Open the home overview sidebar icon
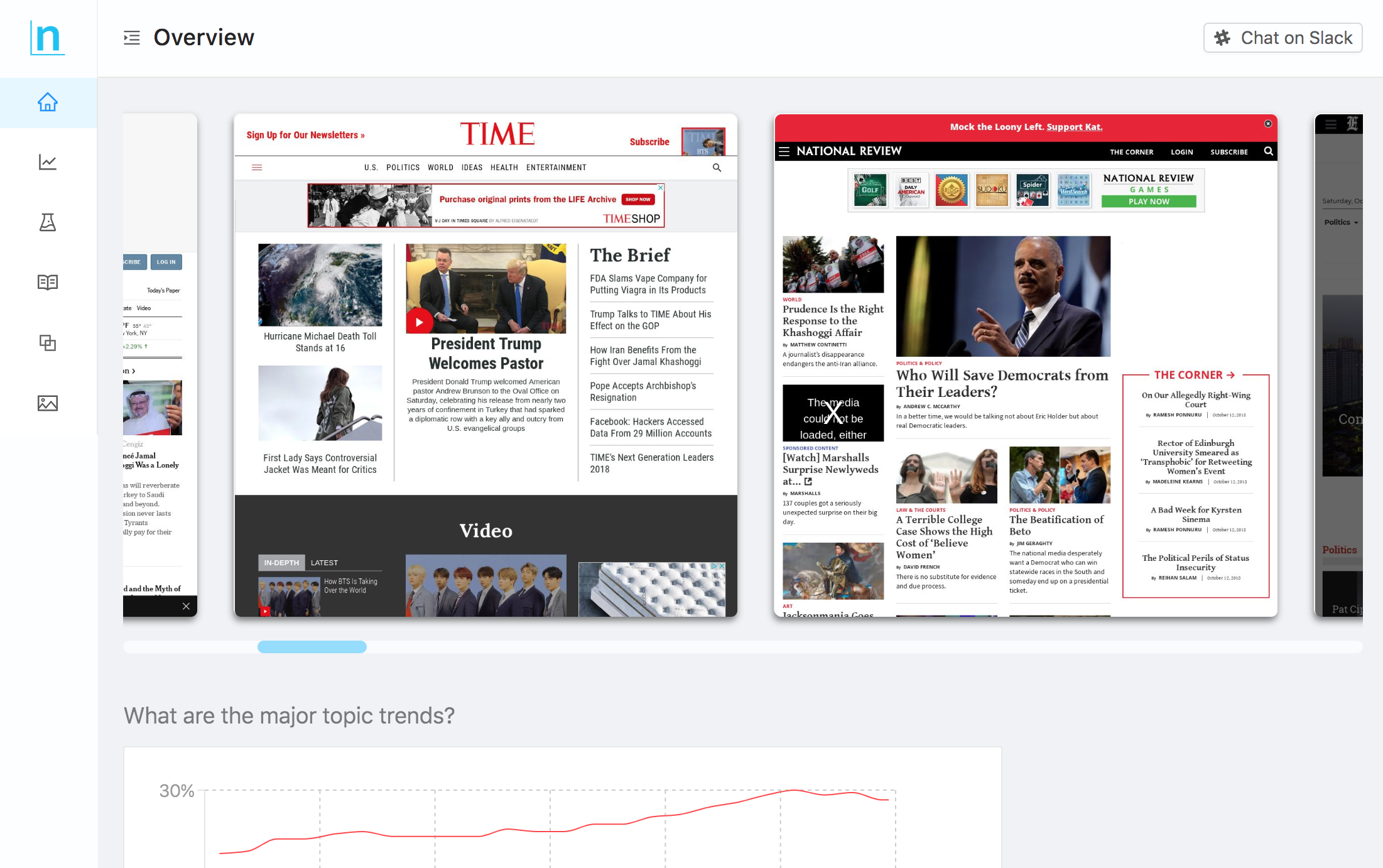Screen dimensions: 1383x868 coord(48,102)
